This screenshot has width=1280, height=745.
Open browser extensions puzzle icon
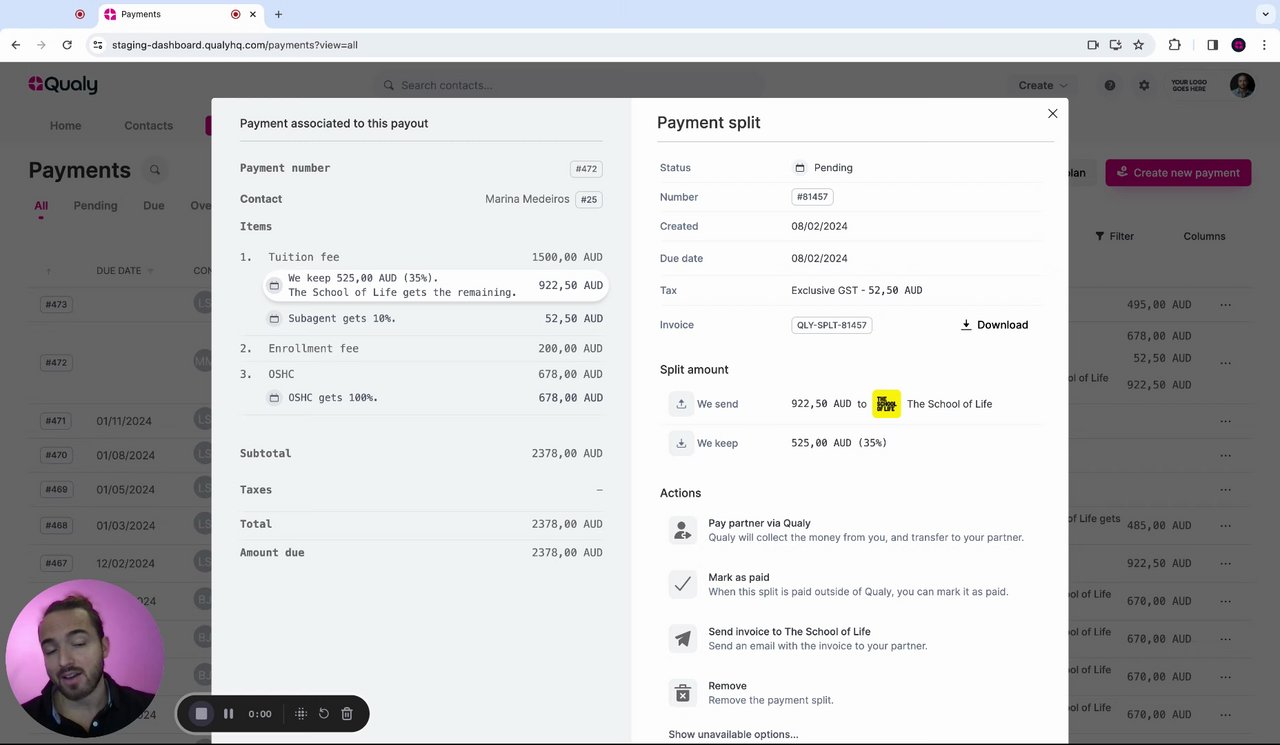coord(1175,45)
